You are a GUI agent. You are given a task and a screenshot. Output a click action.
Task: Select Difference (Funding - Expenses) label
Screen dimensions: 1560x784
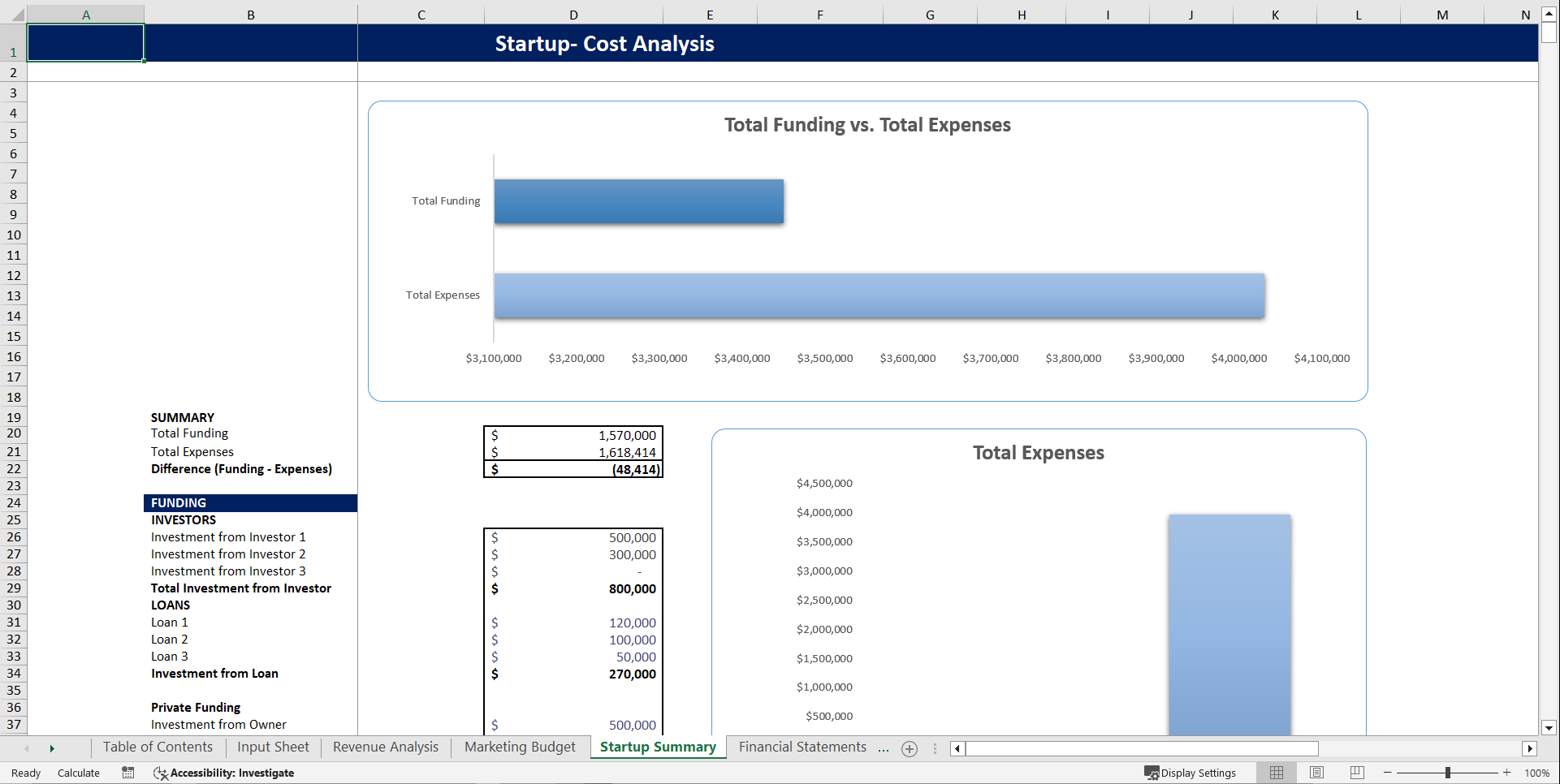point(241,469)
